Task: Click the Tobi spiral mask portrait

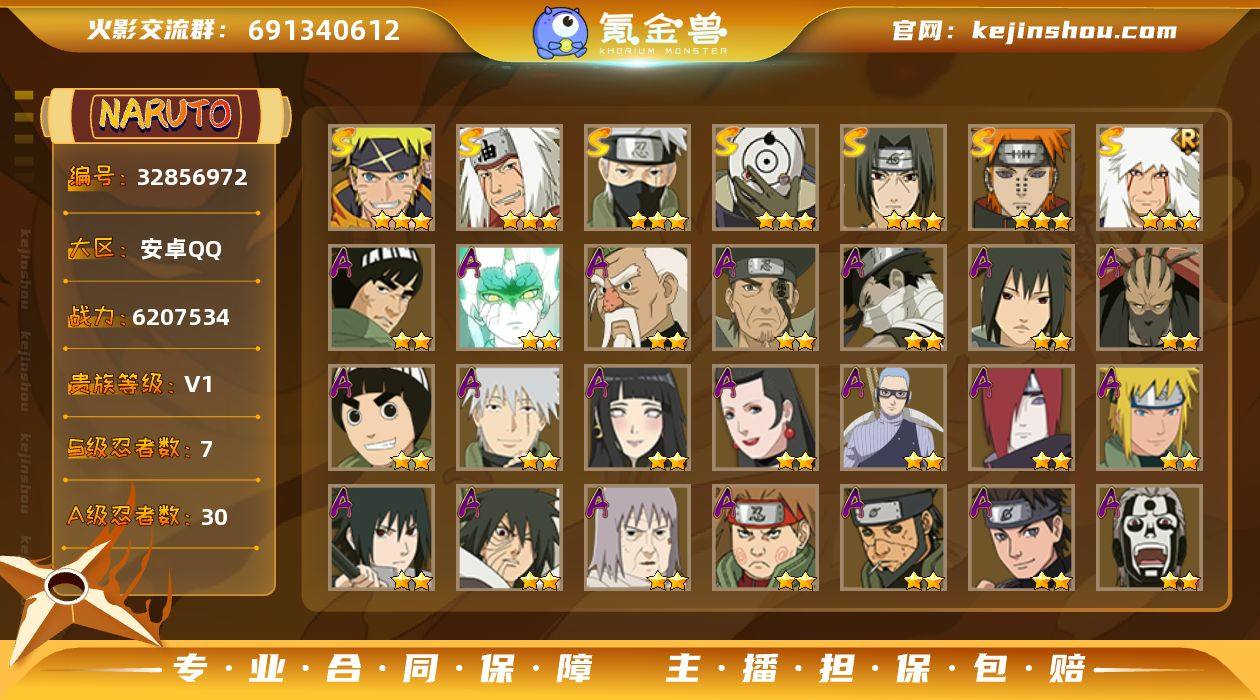Action: click(765, 178)
